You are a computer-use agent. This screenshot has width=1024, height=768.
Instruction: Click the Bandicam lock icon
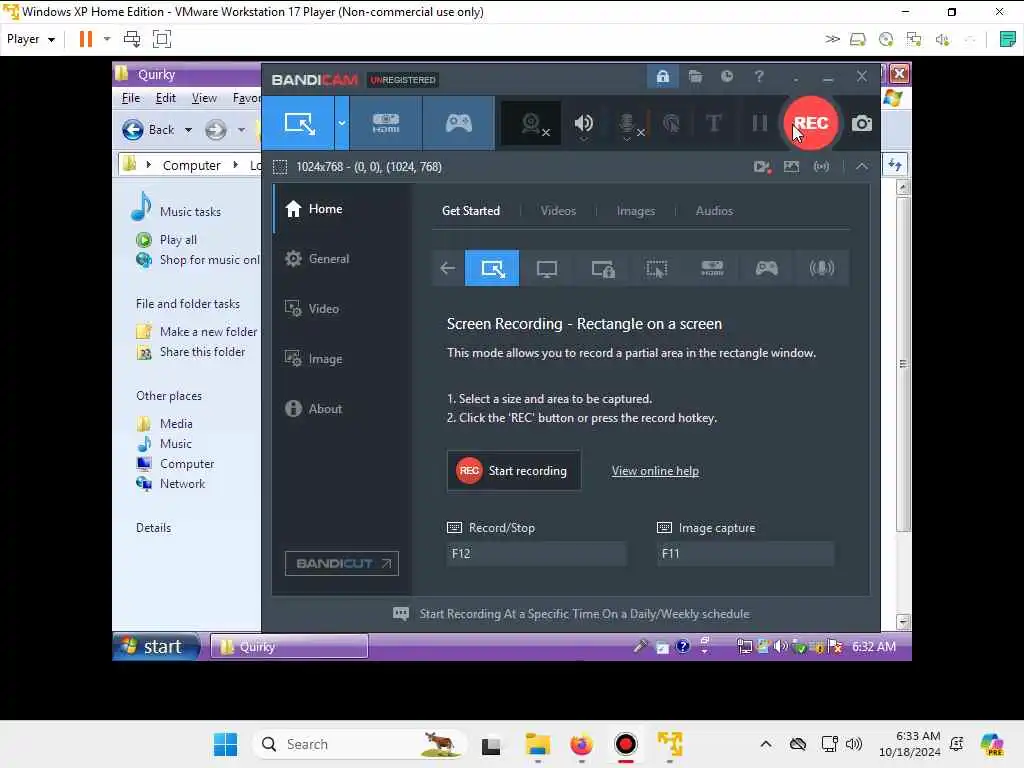tap(662, 77)
